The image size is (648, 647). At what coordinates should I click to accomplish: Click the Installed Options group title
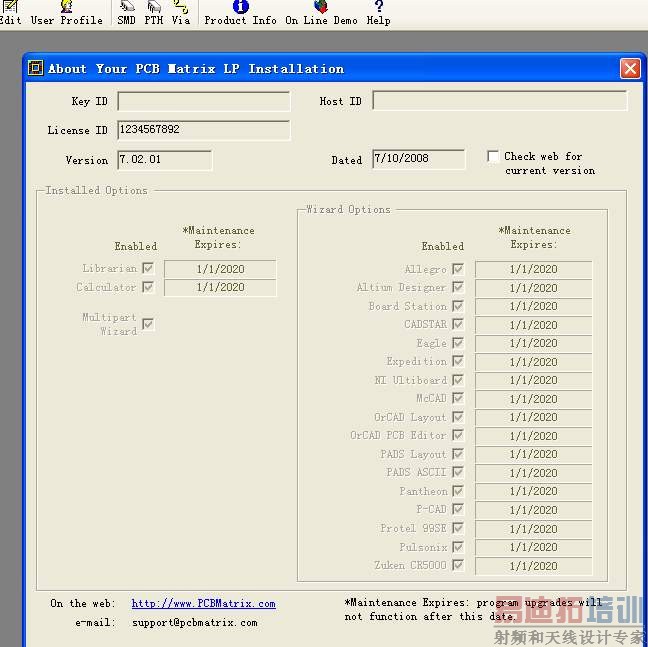[x=96, y=190]
